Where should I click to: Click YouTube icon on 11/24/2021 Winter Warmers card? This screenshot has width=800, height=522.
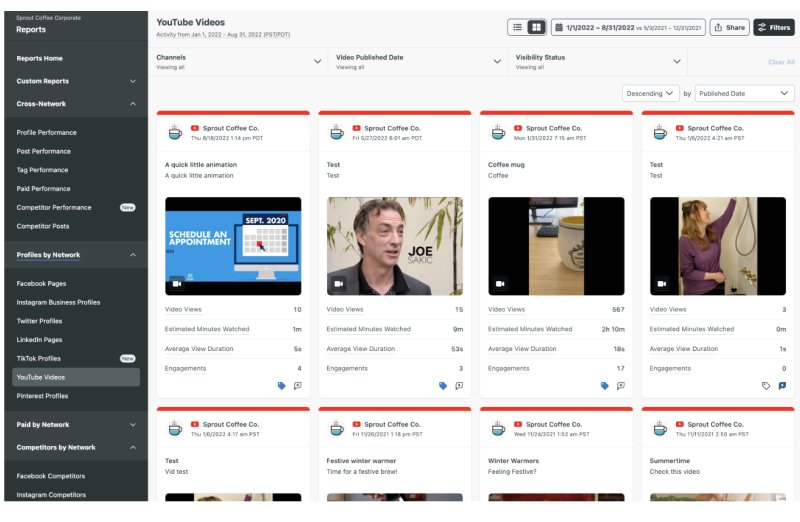click(x=518, y=424)
